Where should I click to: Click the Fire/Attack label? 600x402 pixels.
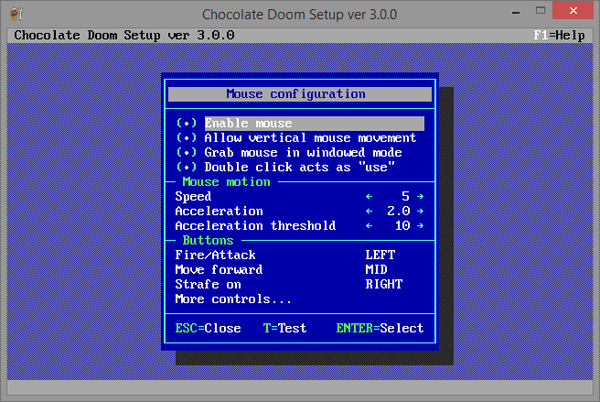(x=215, y=255)
